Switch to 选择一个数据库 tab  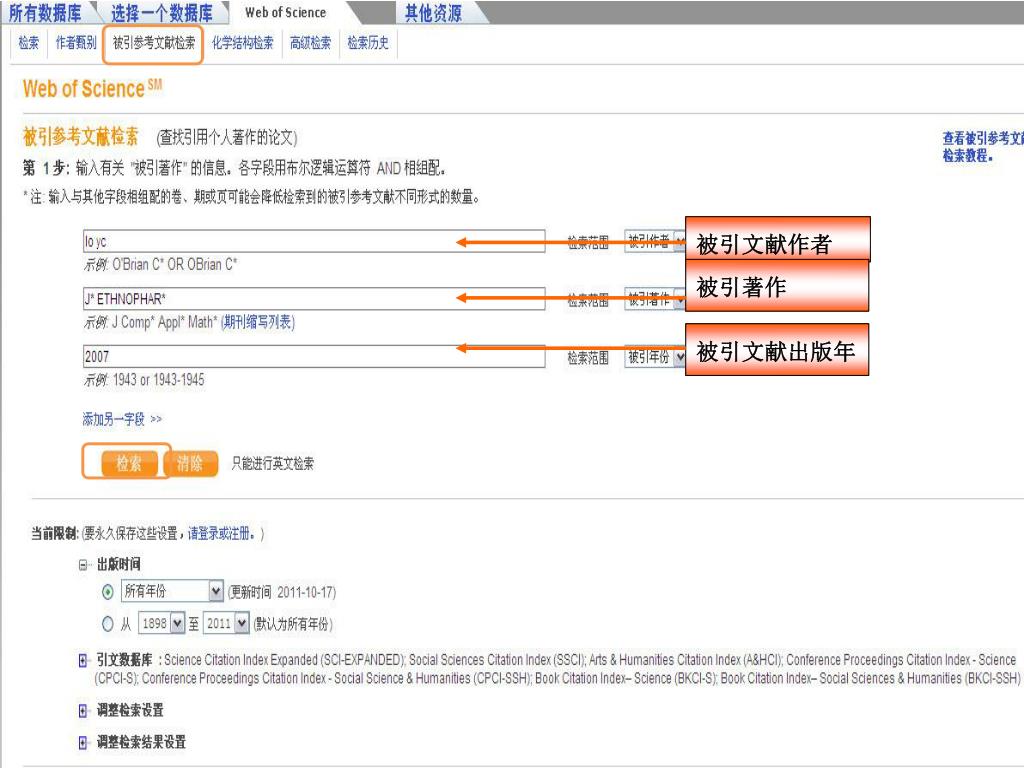(161, 12)
